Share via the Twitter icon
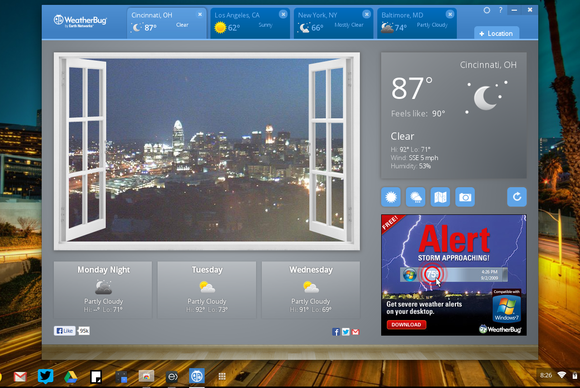Viewport: 580px width, 388px height. [345, 332]
